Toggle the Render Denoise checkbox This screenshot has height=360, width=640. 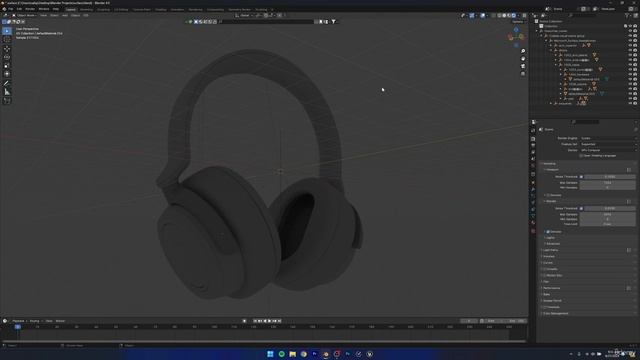(548, 231)
